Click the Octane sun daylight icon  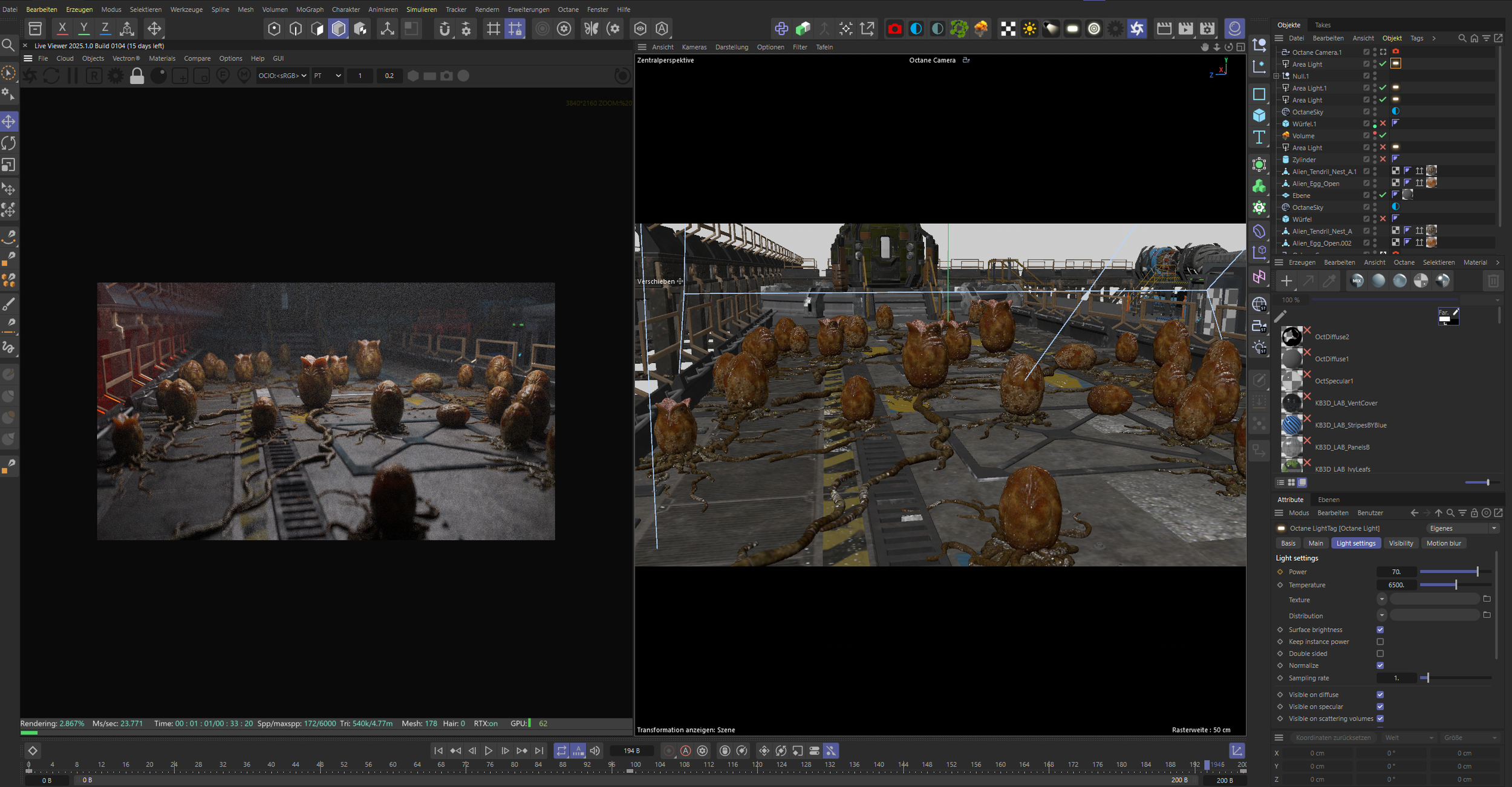[1029, 28]
